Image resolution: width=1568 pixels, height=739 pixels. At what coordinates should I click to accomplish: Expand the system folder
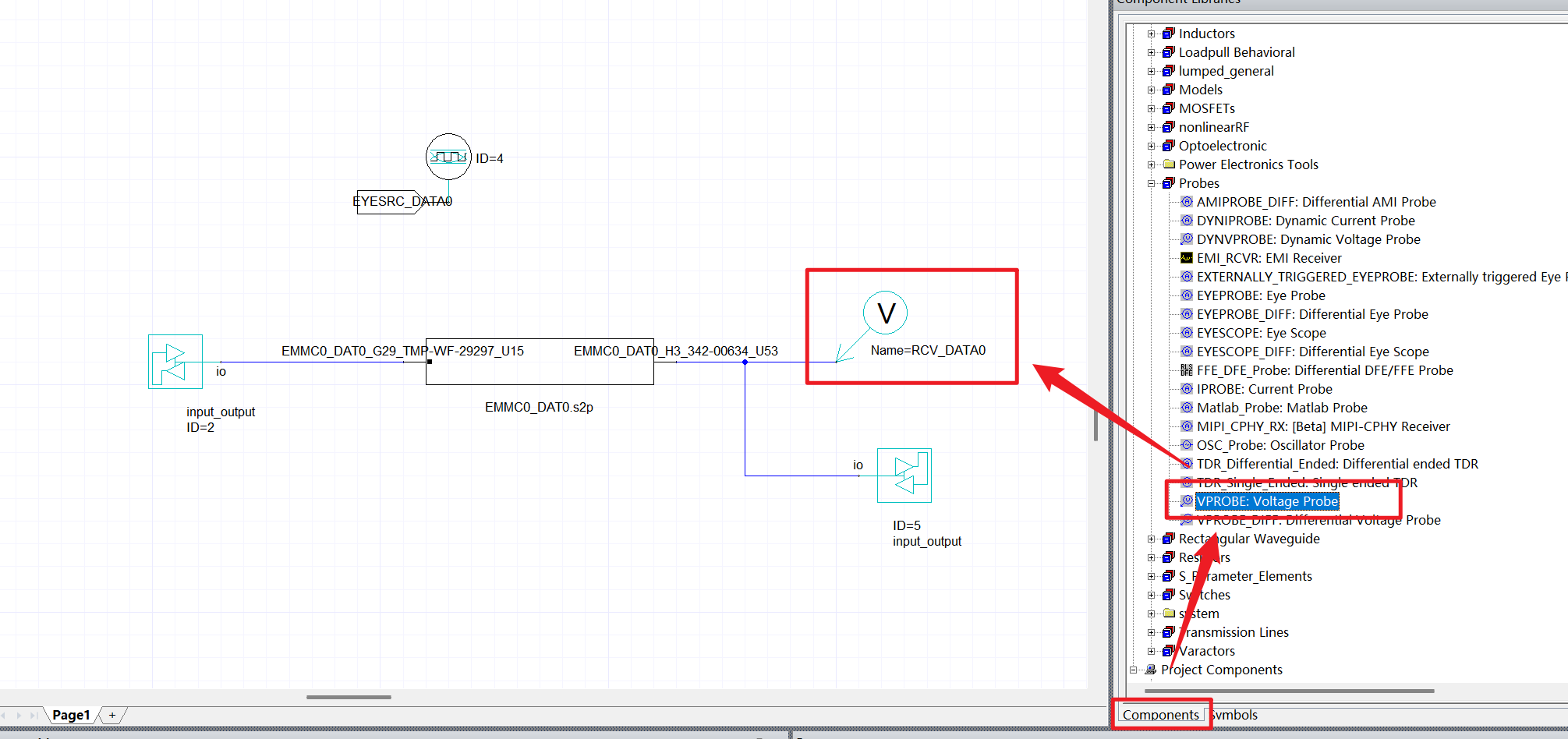click(x=1151, y=613)
